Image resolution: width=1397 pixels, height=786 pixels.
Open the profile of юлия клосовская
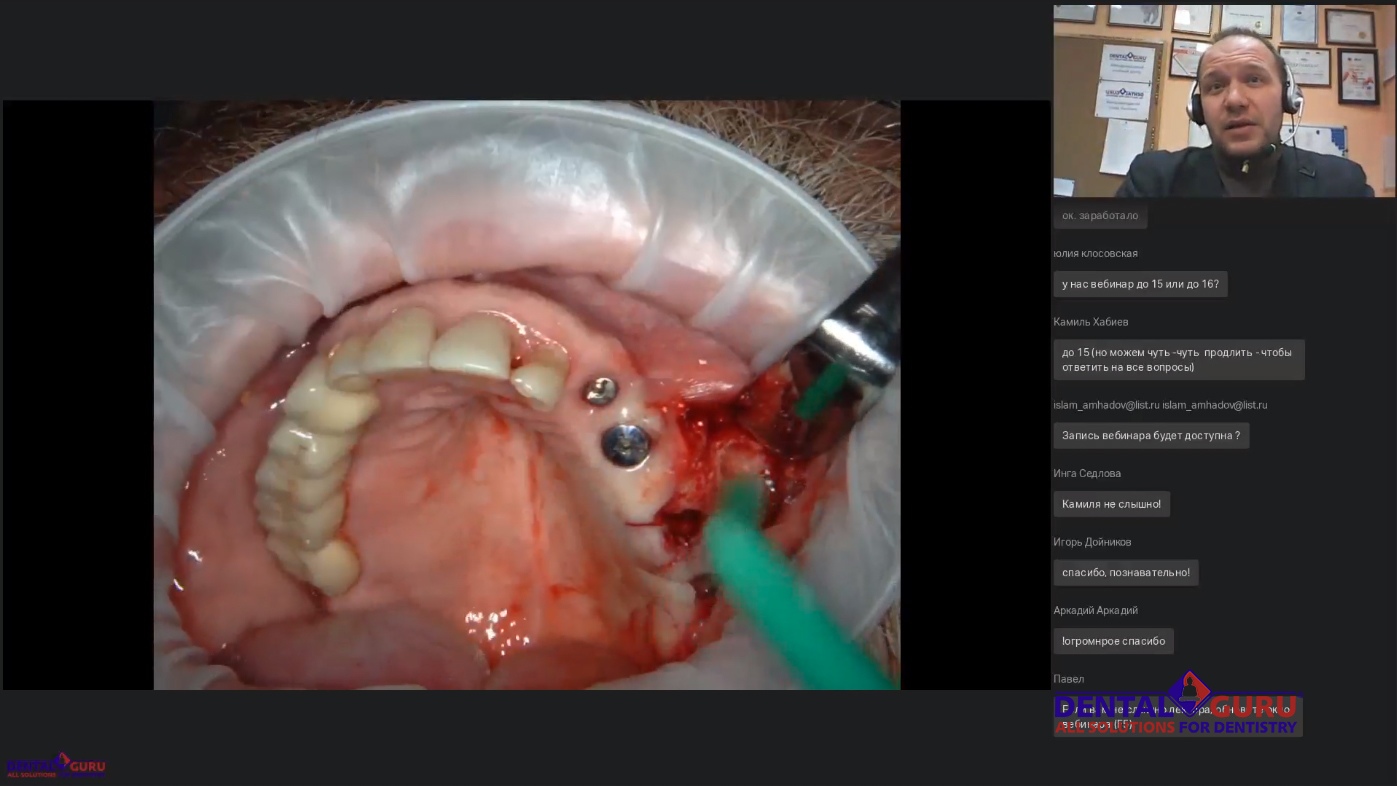(1095, 253)
